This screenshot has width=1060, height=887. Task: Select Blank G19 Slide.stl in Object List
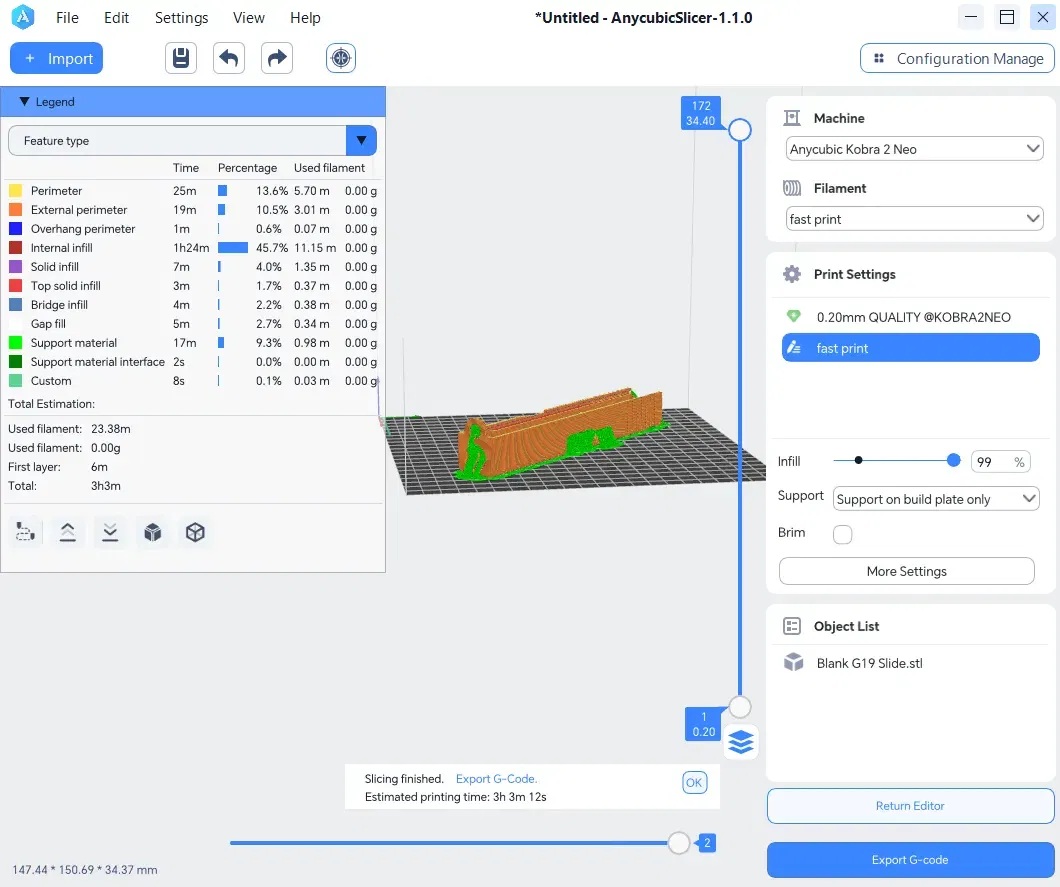click(x=869, y=663)
